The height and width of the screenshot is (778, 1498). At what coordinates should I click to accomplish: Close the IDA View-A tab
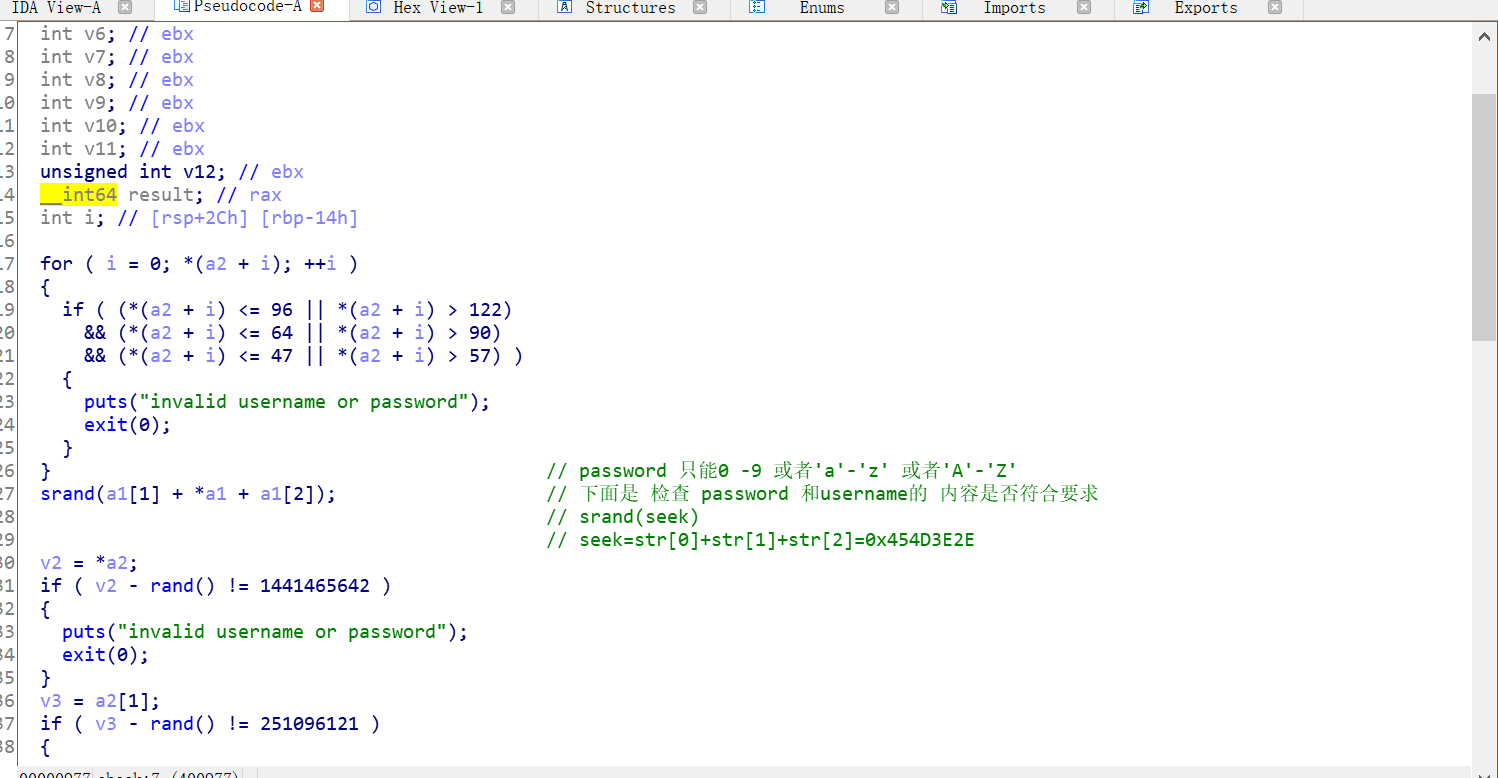pyautogui.click(x=124, y=8)
